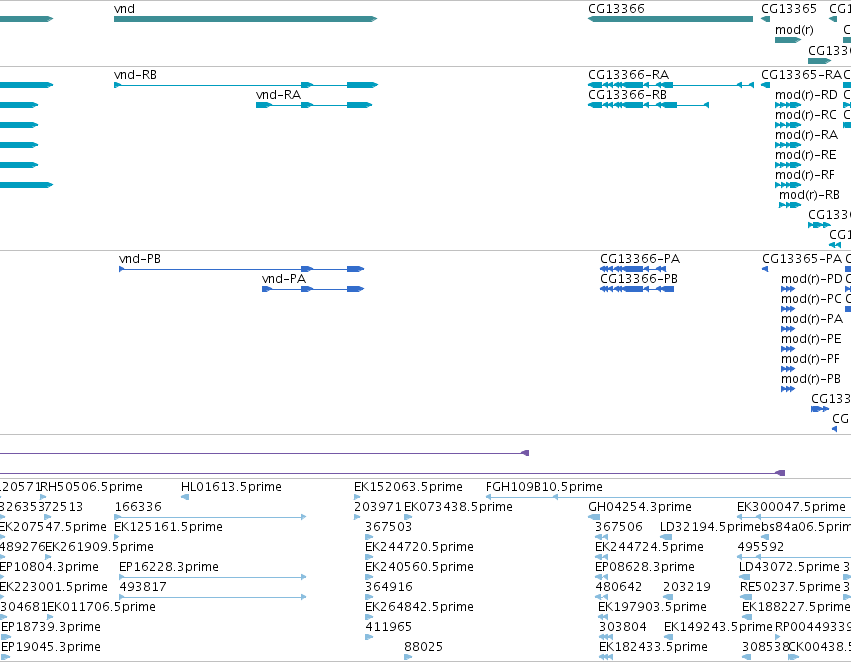
Task: Select the mod(r)-PE protein label
Action: click(x=811, y=339)
